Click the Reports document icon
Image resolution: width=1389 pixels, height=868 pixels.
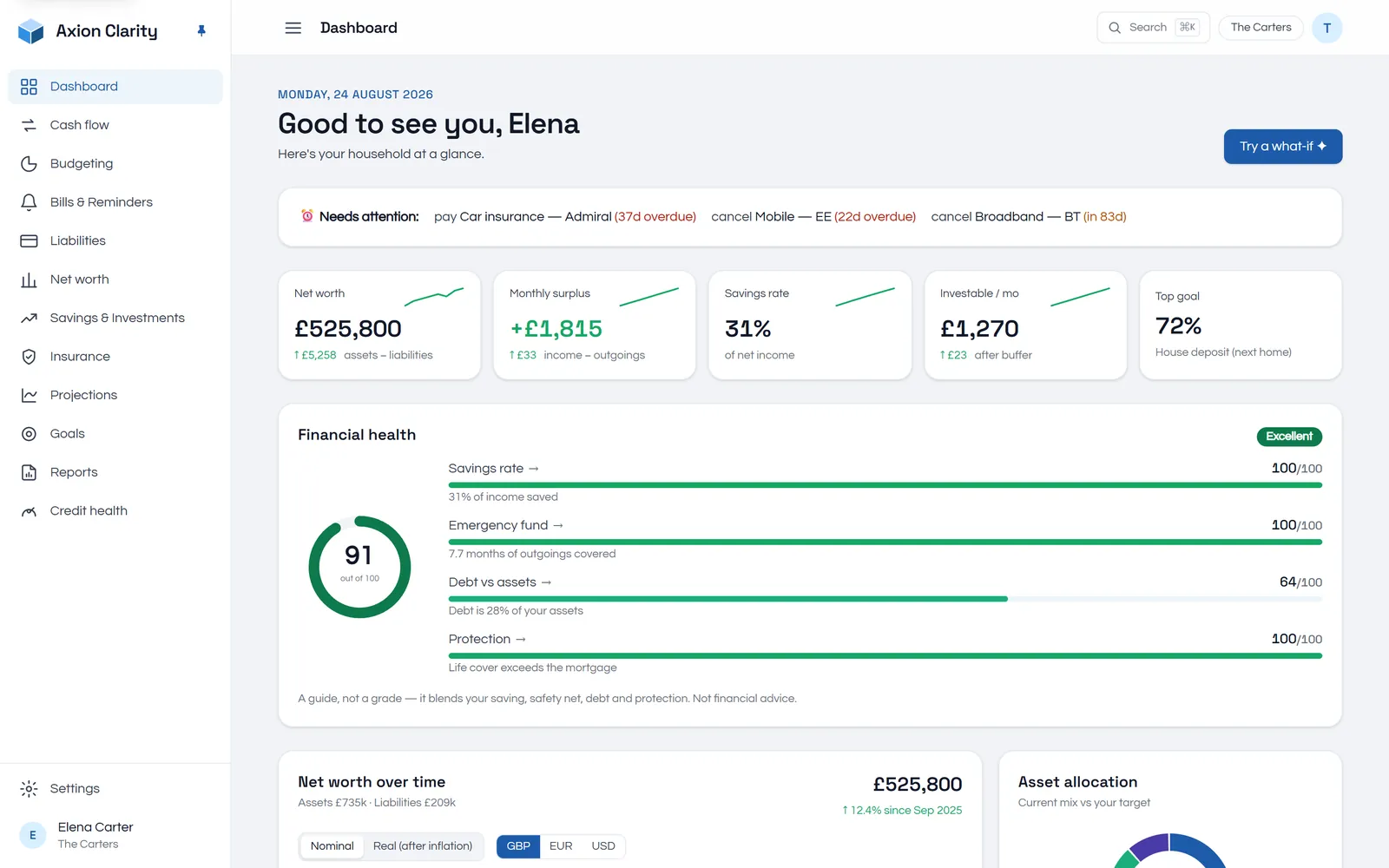click(x=29, y=472)
